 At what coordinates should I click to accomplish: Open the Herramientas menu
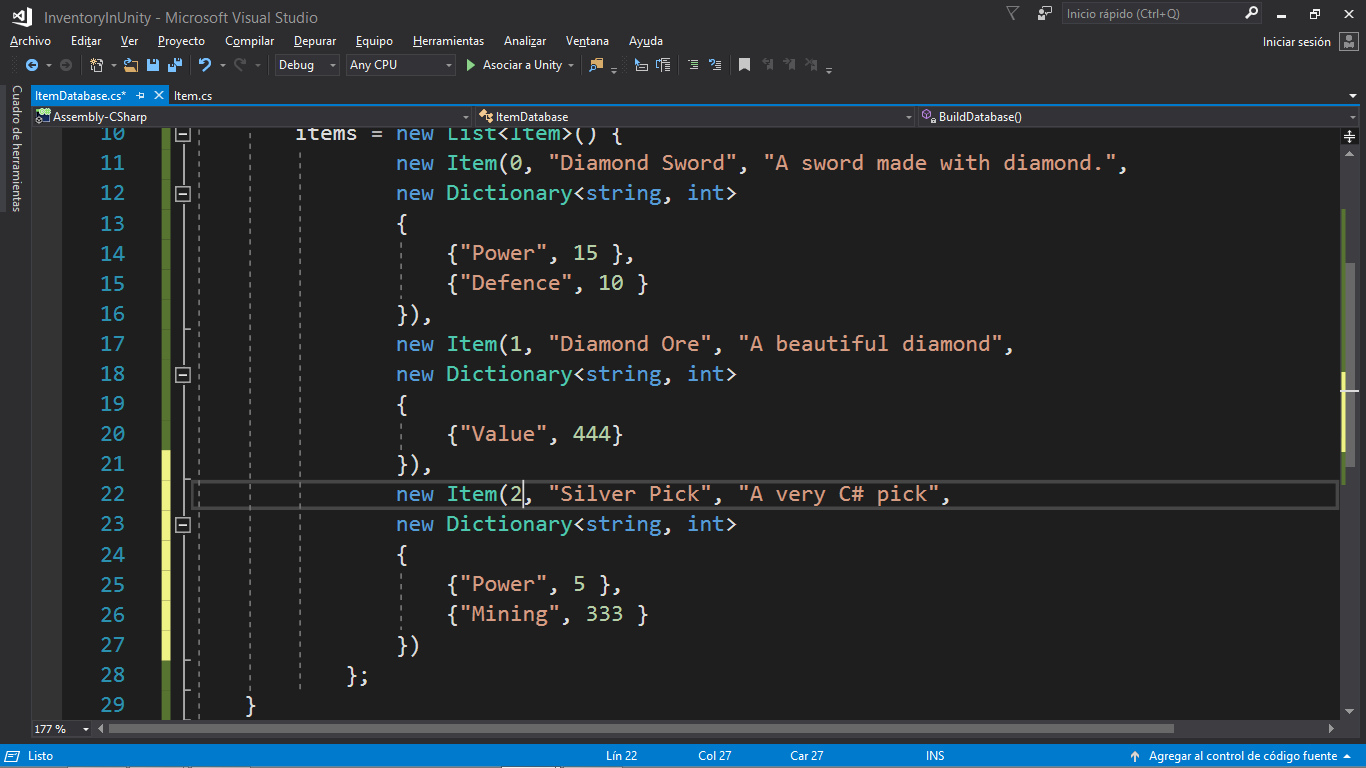point(448,41)
